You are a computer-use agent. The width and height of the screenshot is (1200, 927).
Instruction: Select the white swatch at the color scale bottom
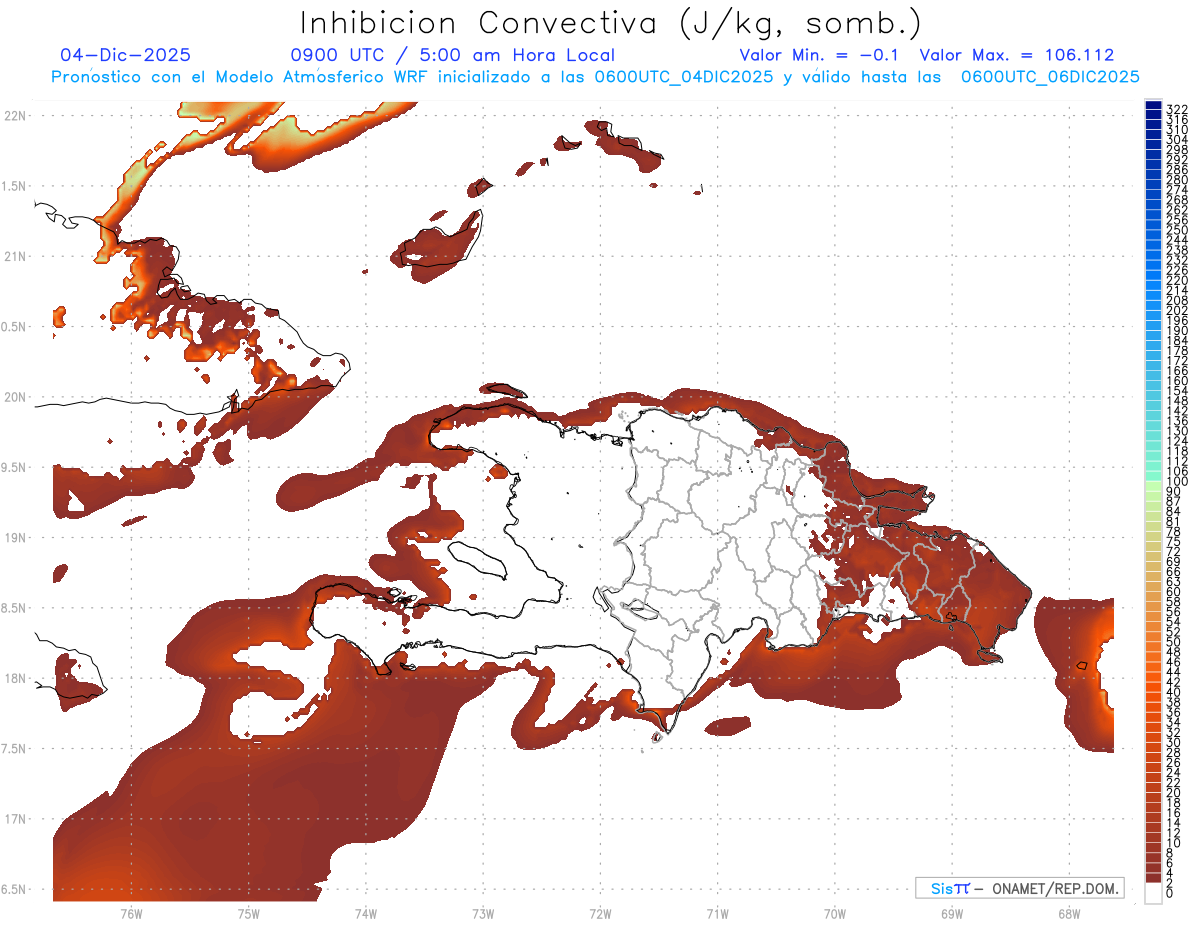tap(1153, 891)
